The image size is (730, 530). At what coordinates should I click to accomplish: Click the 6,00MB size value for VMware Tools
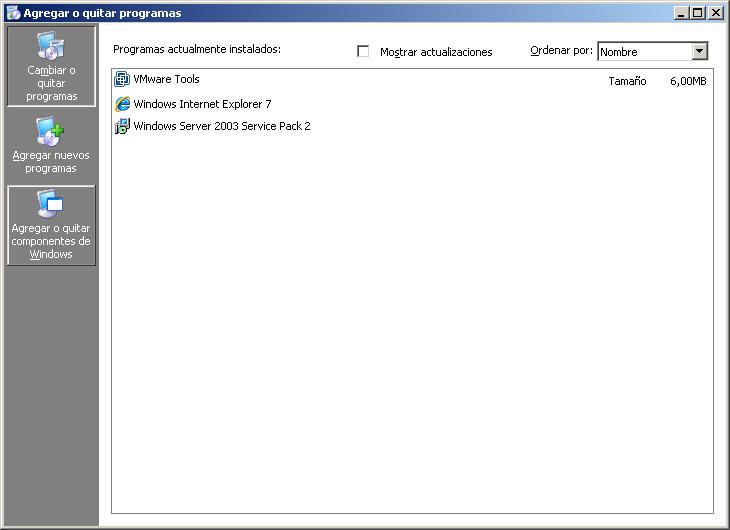pos(688,81)
